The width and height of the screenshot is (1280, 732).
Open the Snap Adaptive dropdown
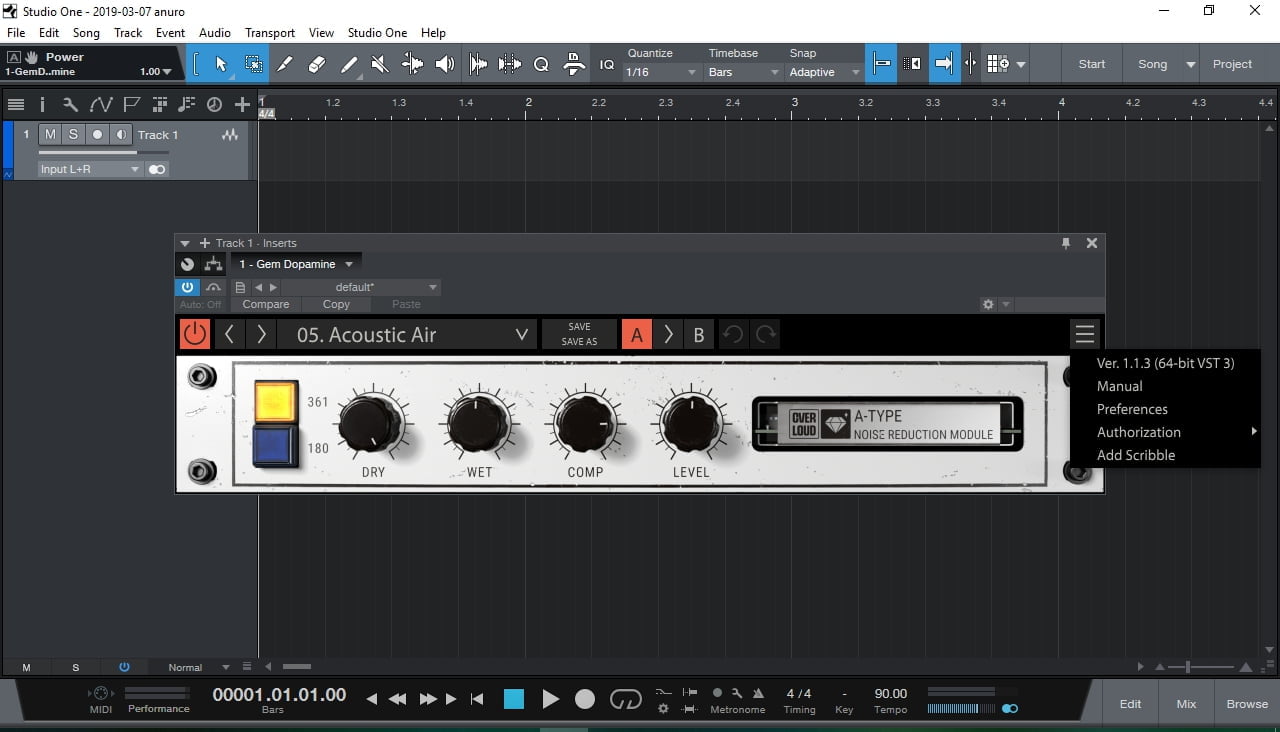click(x=824, y=72)
